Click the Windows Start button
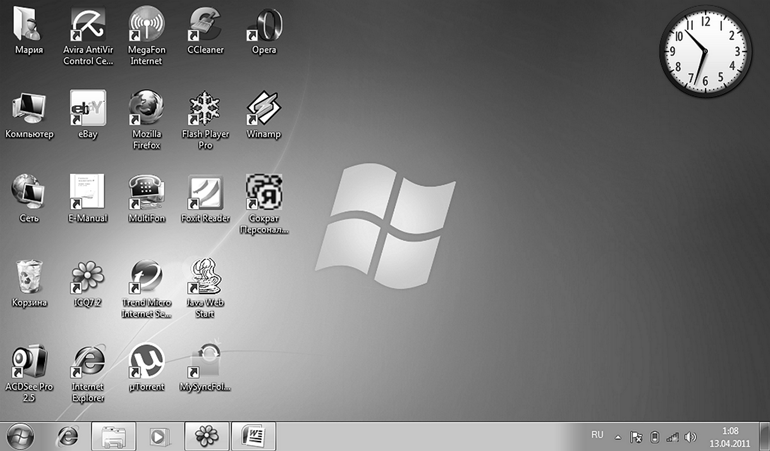 click(x=21, y=436)
